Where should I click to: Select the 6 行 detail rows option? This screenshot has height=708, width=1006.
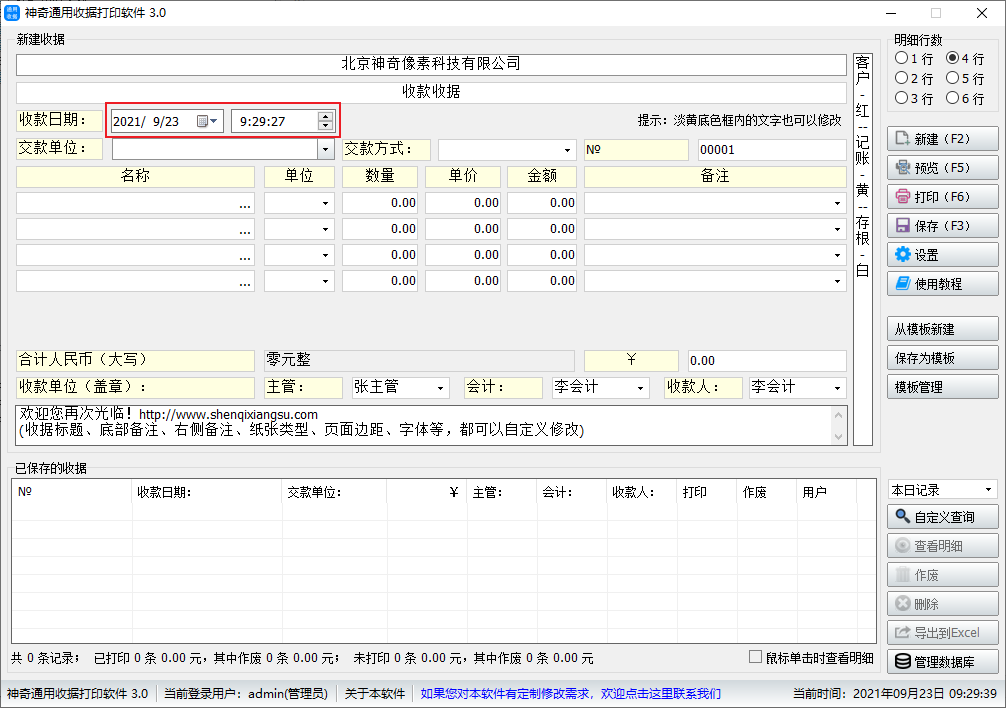[x=965, y=98]
